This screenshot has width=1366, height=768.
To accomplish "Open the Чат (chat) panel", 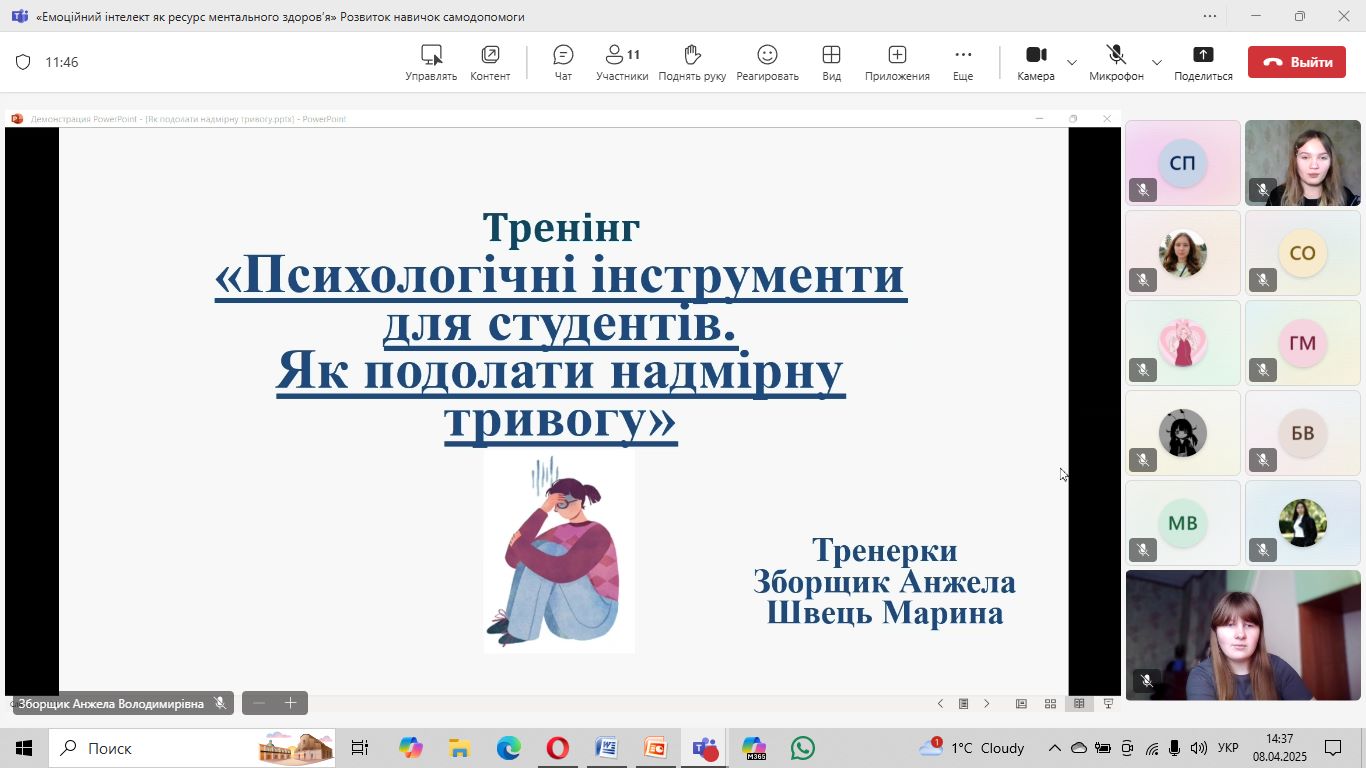I will 563,62.
